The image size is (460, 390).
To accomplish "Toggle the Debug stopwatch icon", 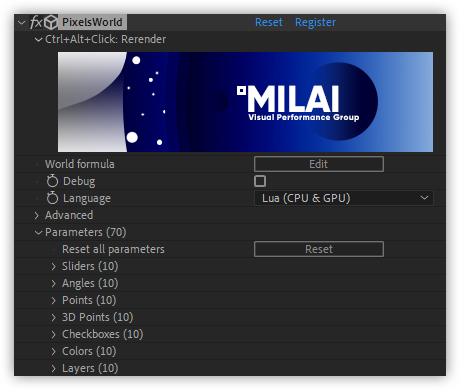I will pyautogui.click(x=52, y=181).
